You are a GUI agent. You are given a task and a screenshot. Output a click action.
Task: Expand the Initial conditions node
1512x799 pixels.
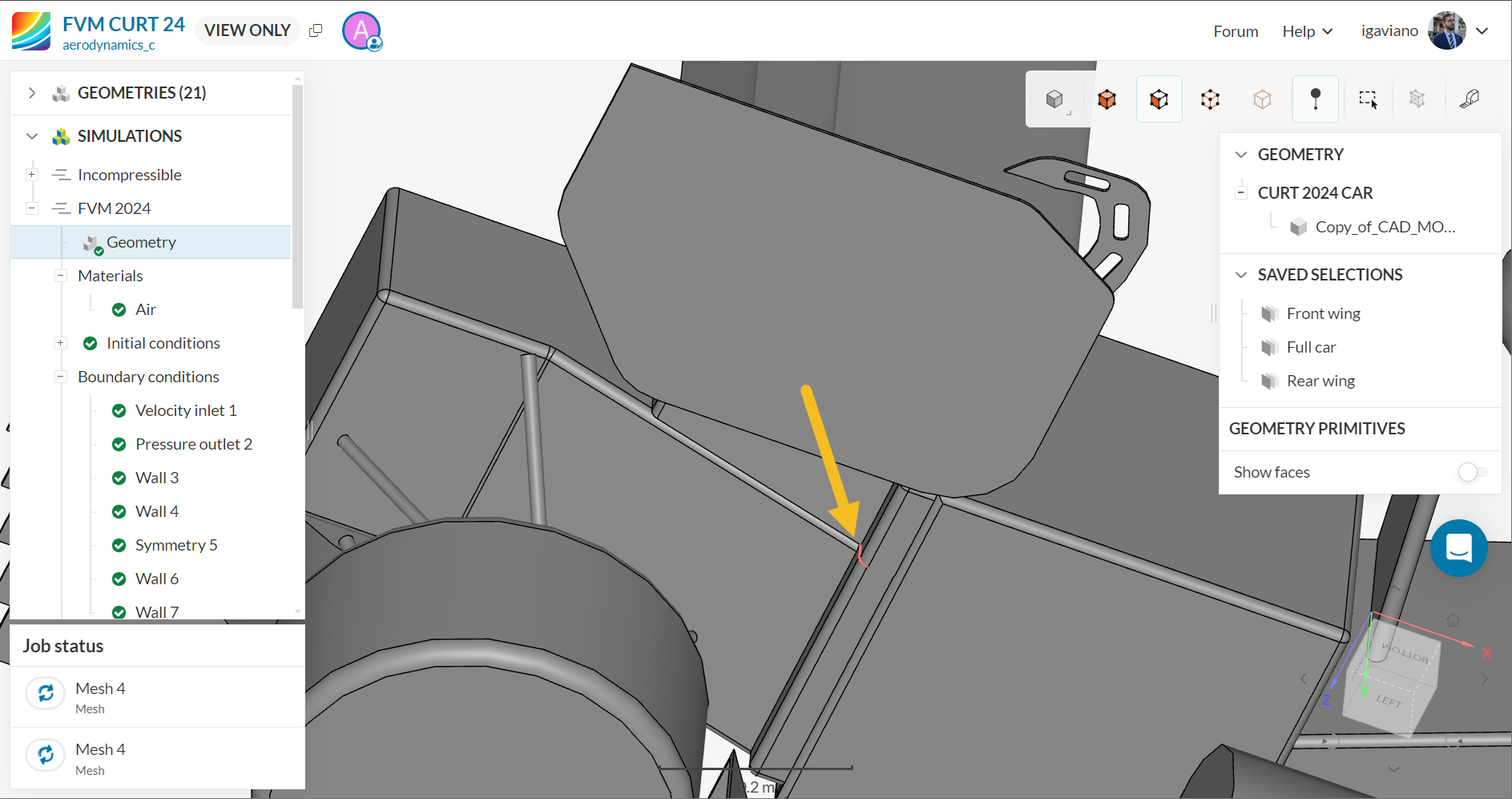(x=60, y=343)
